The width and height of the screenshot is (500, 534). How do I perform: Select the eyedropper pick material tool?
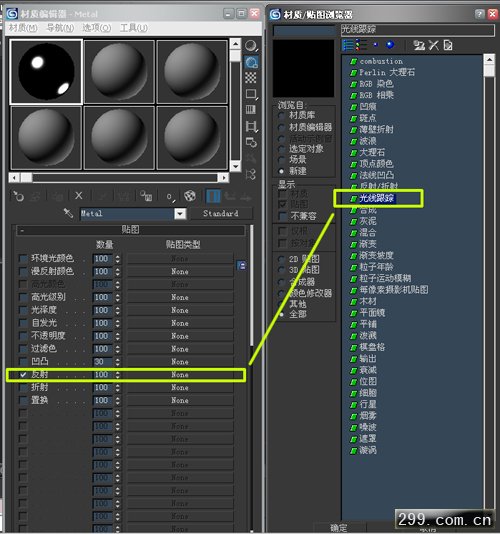point(68,213)
